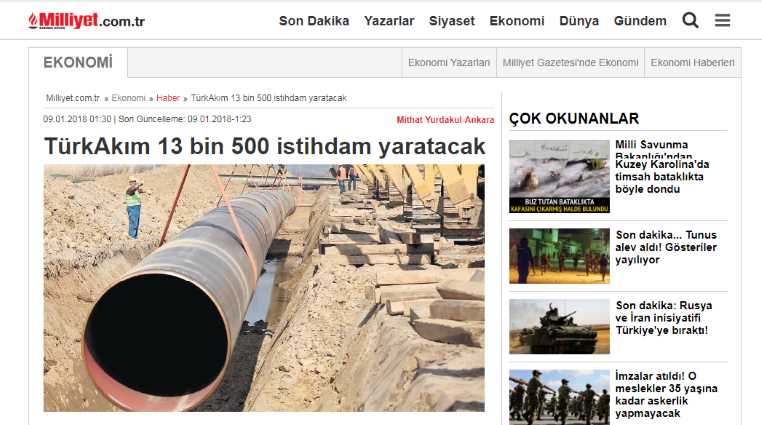Open the frozen swamp alligator thumbnail
The width and height of the screenshot is (762, 425).
coord(559,176)
